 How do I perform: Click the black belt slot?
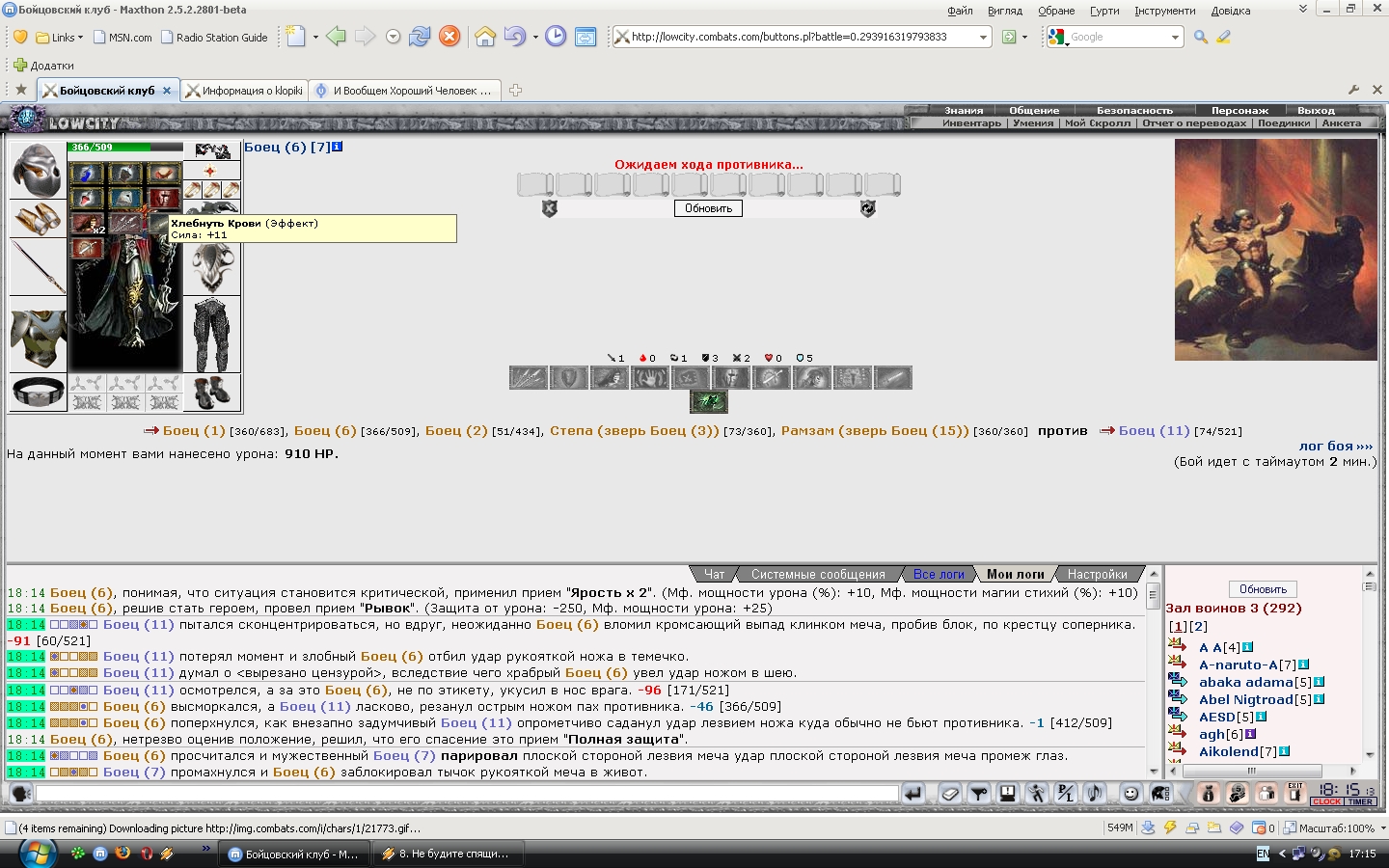pos(38,393)
